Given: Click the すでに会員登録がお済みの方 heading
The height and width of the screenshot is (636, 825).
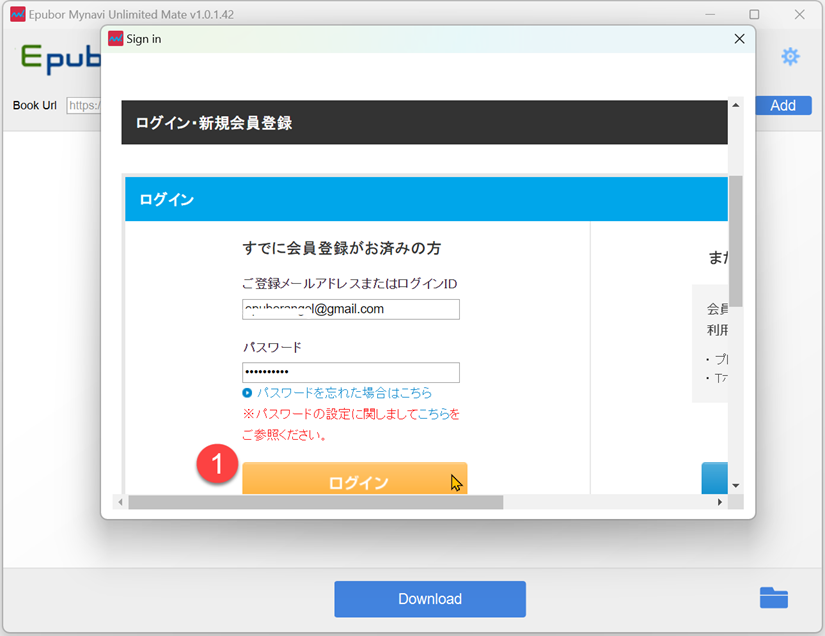Looking at the screenshot, I should (x=341, y=248).
